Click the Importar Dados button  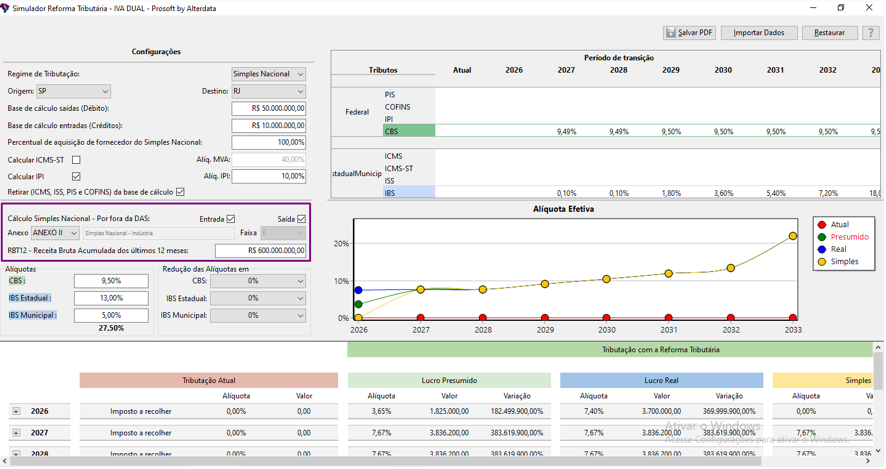[759, 33]
